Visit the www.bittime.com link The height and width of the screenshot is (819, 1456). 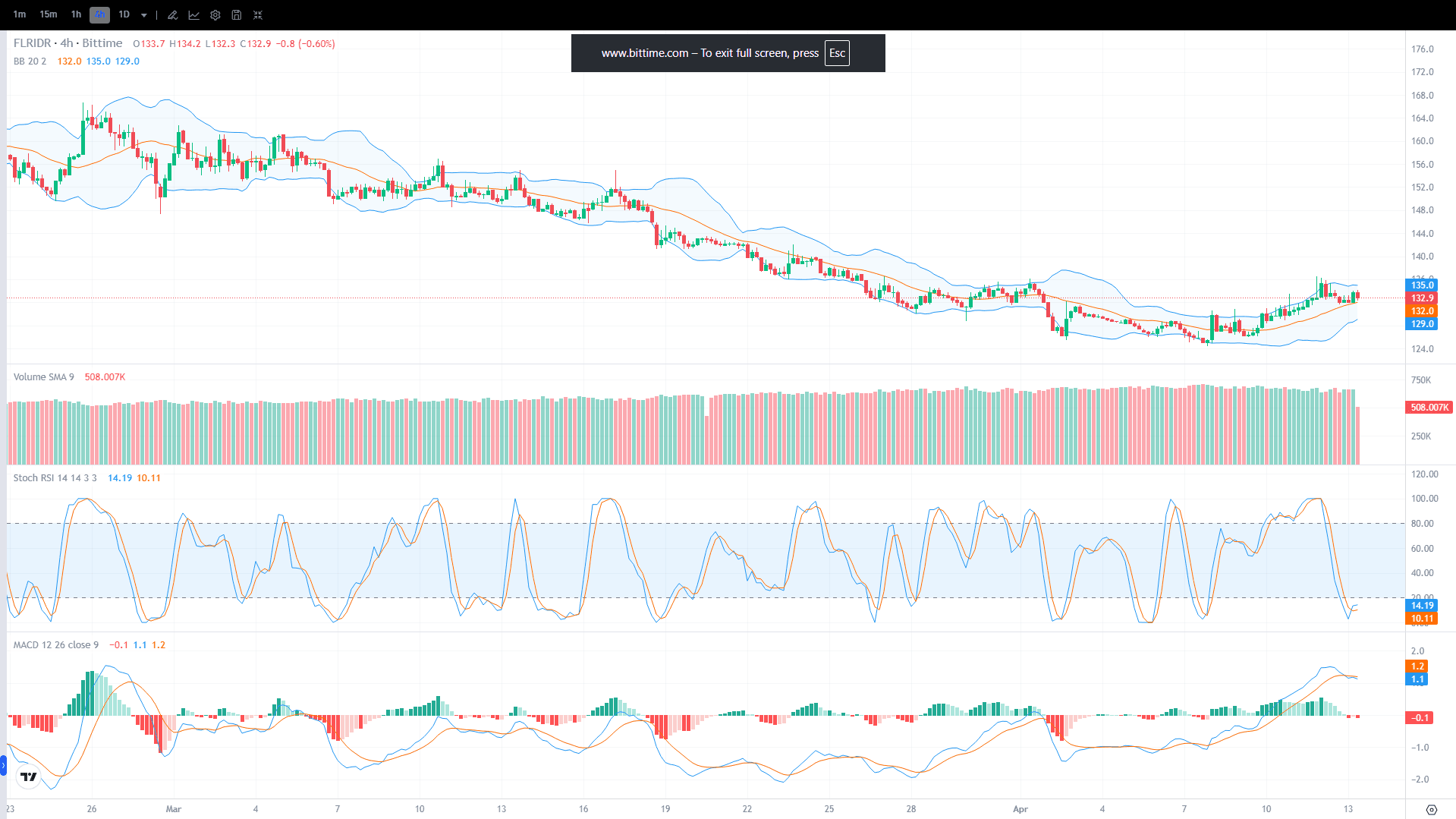(646, 53)
